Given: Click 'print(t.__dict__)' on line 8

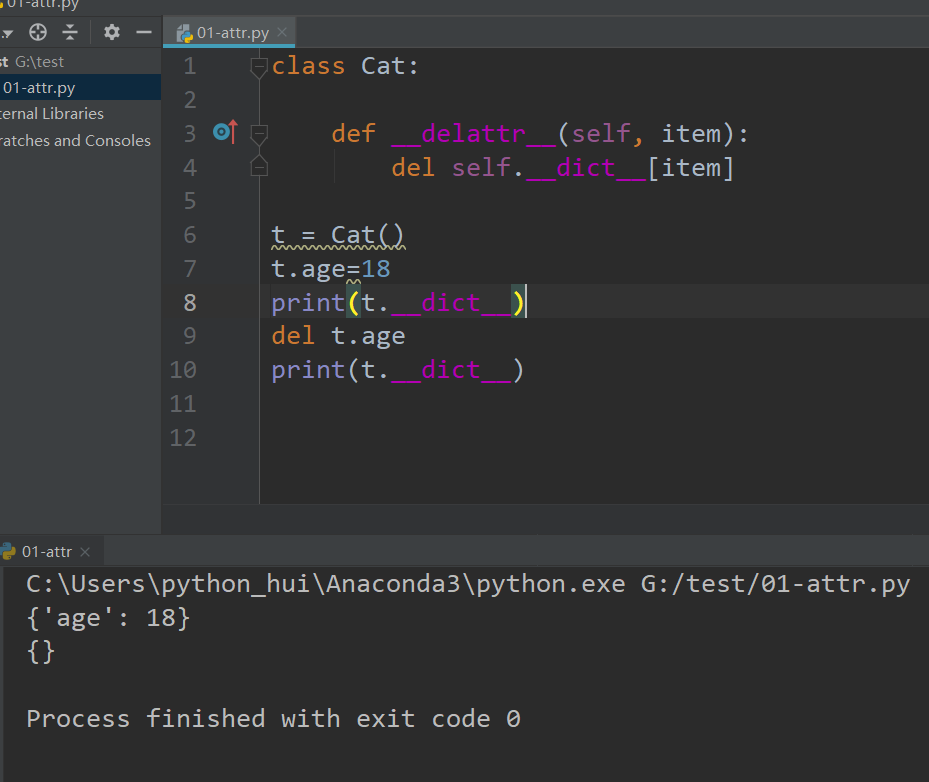Looking at the screenshot, I should click(x=398, y=303).
